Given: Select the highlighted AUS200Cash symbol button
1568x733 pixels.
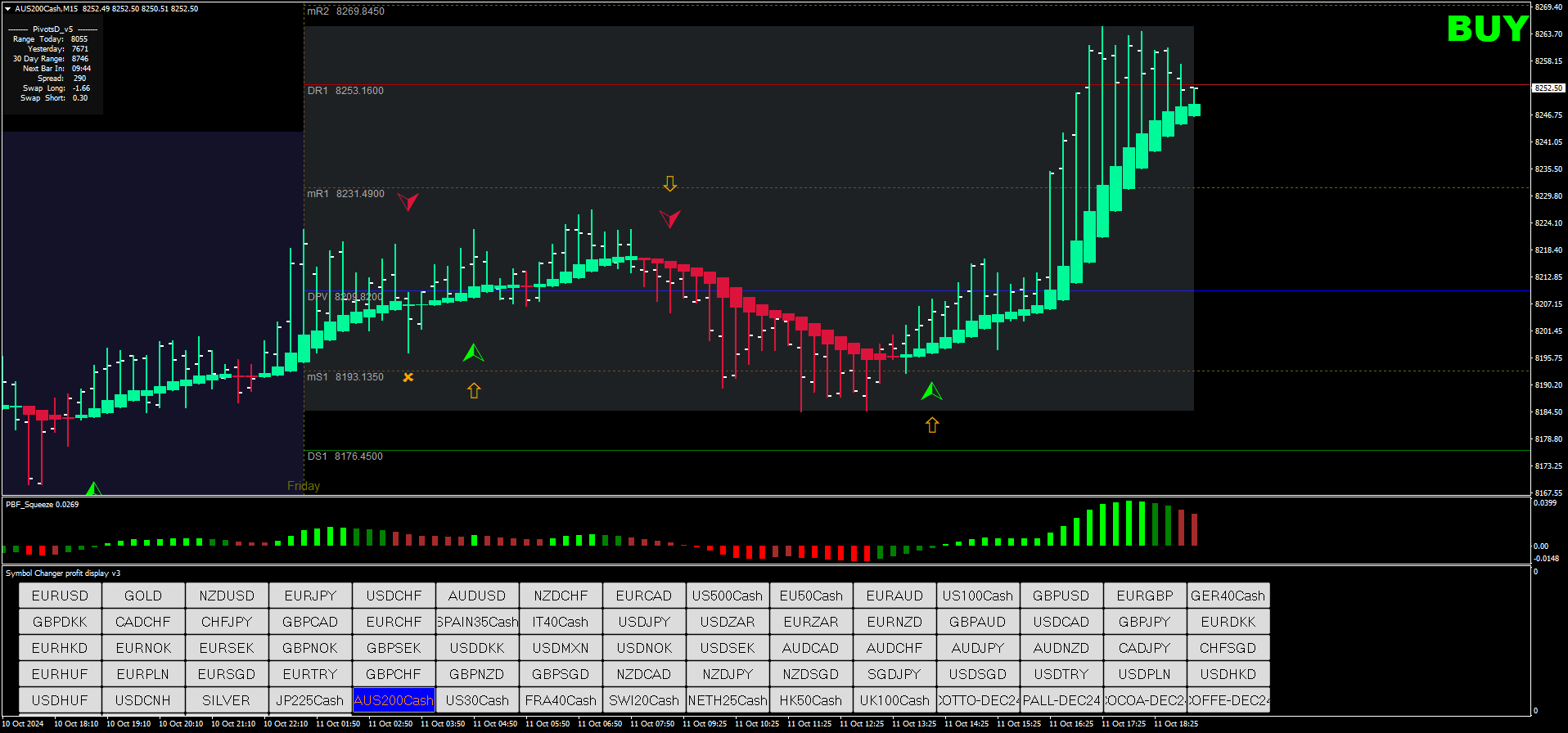Looking at the screenshot, I should pyautogui.click(x=394, y=700).
